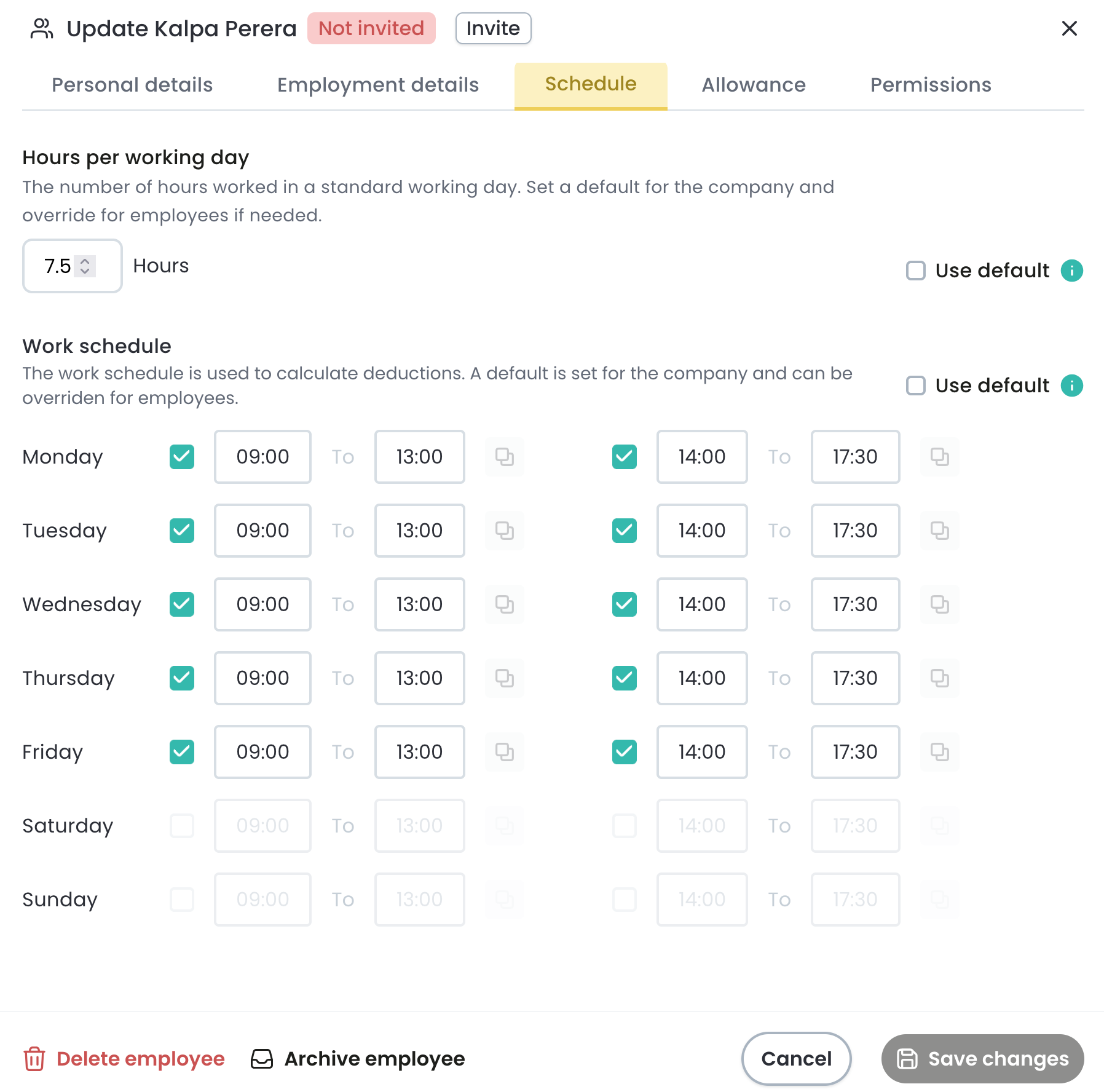Image resolution: width=1104 pixels, height=1092 pixels.
Task: Copy Friday afternoon hours icon
Action: [940, 752]
